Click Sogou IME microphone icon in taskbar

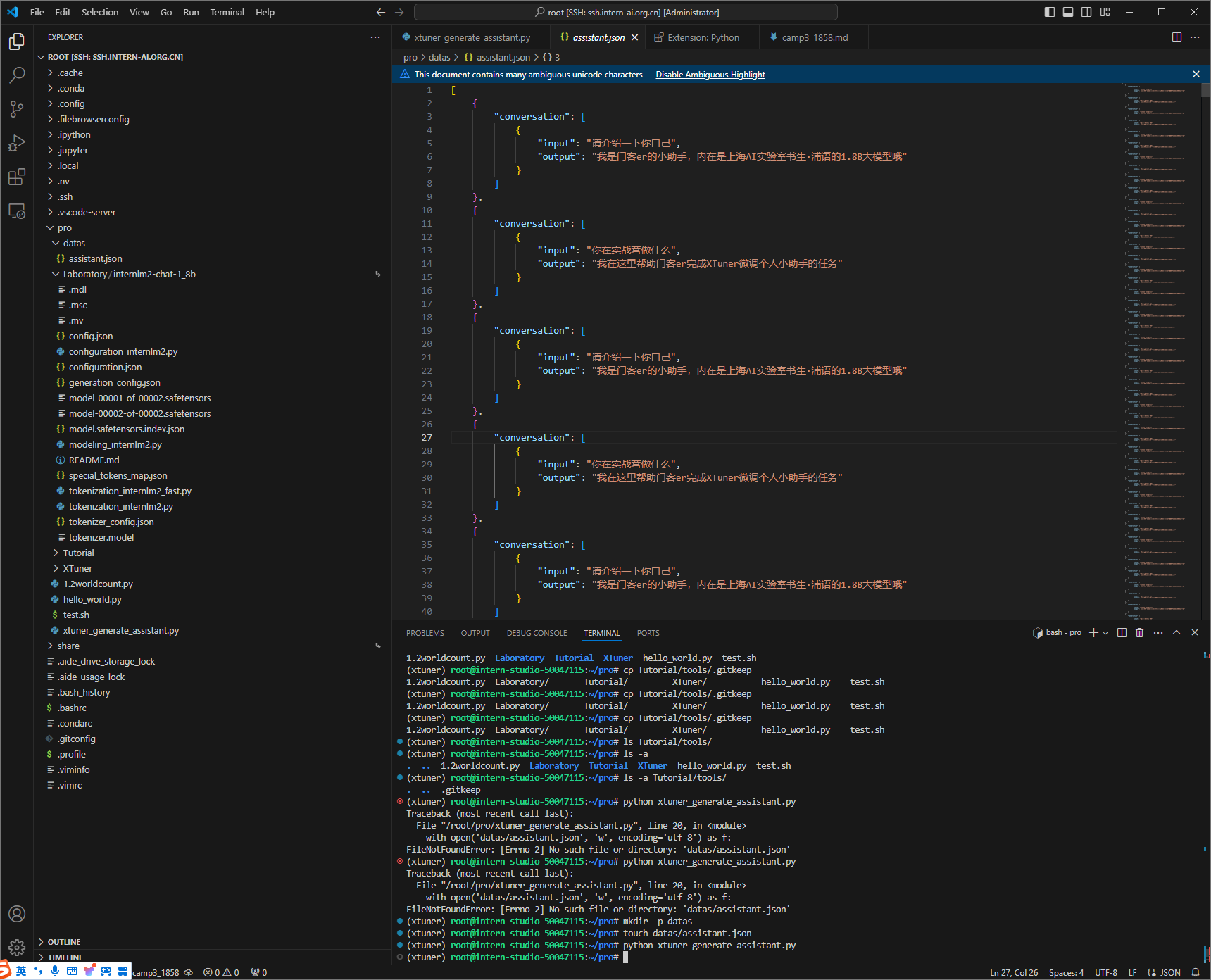click(55, 971)
